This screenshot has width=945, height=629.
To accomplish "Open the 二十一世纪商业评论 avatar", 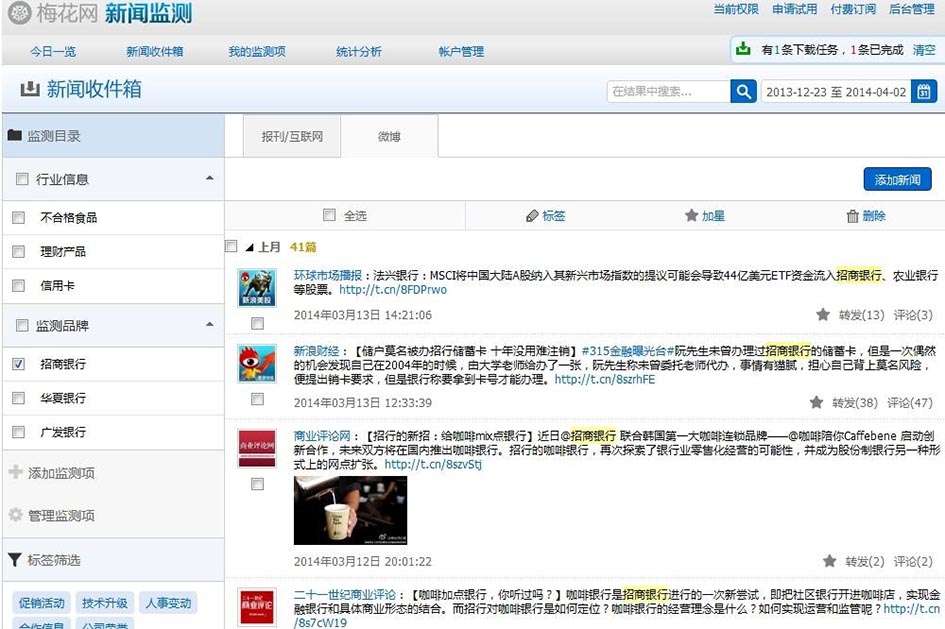I will [x=257, y=606].
